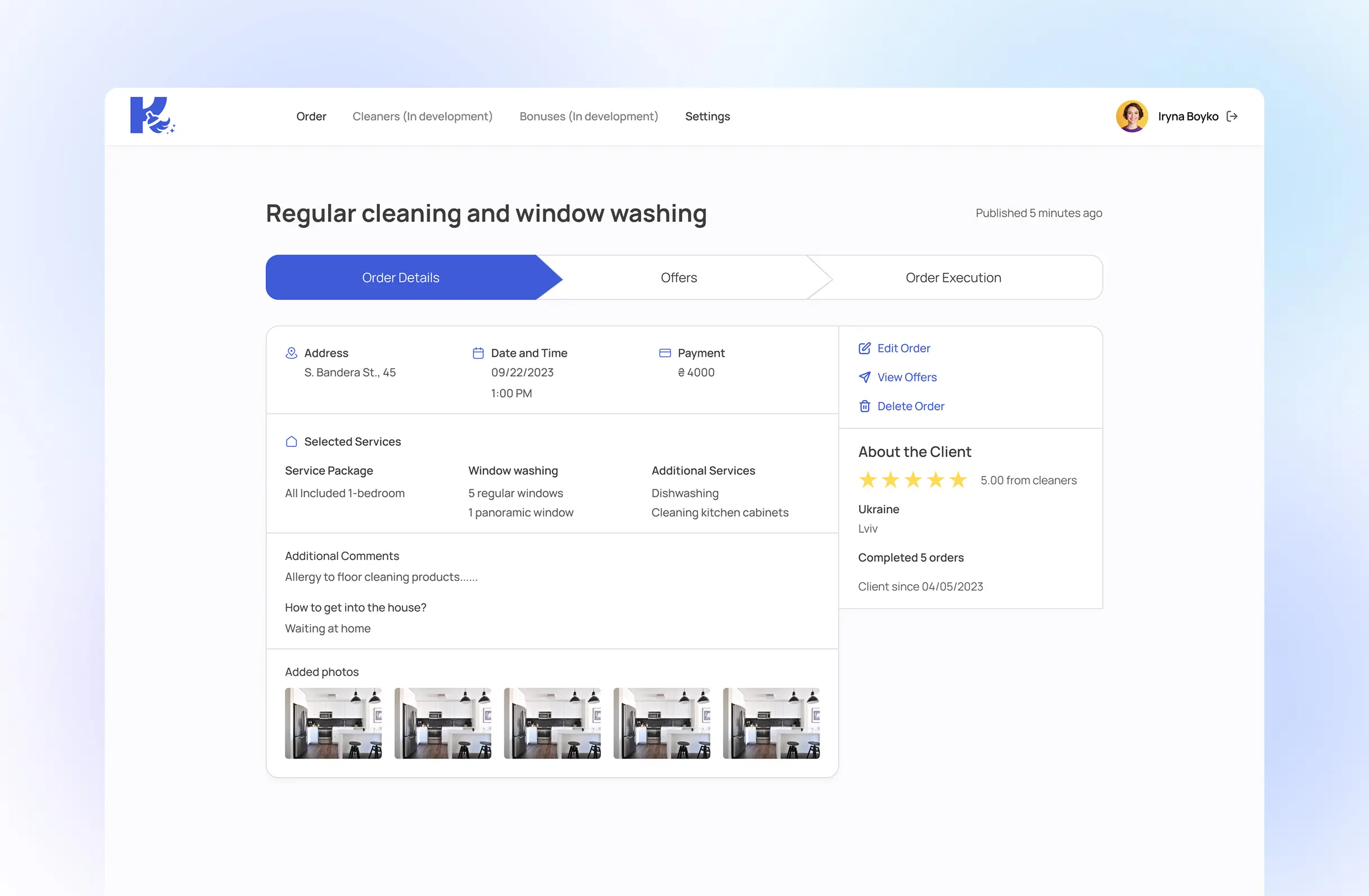The image size is (1369, 896).
Task: Select the Order Details step tab
Action: tap(401, 278)
